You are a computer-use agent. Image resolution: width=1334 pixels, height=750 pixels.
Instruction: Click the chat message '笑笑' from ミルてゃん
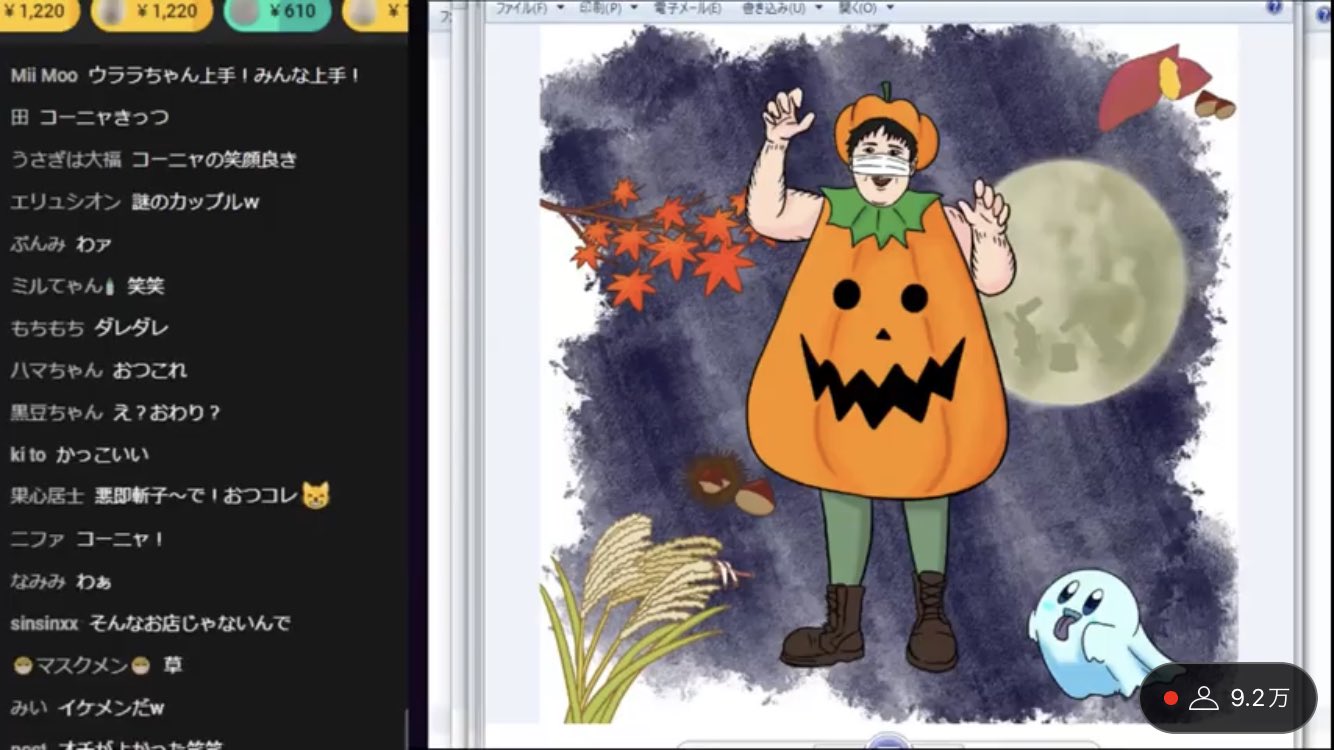click(146, 286)
